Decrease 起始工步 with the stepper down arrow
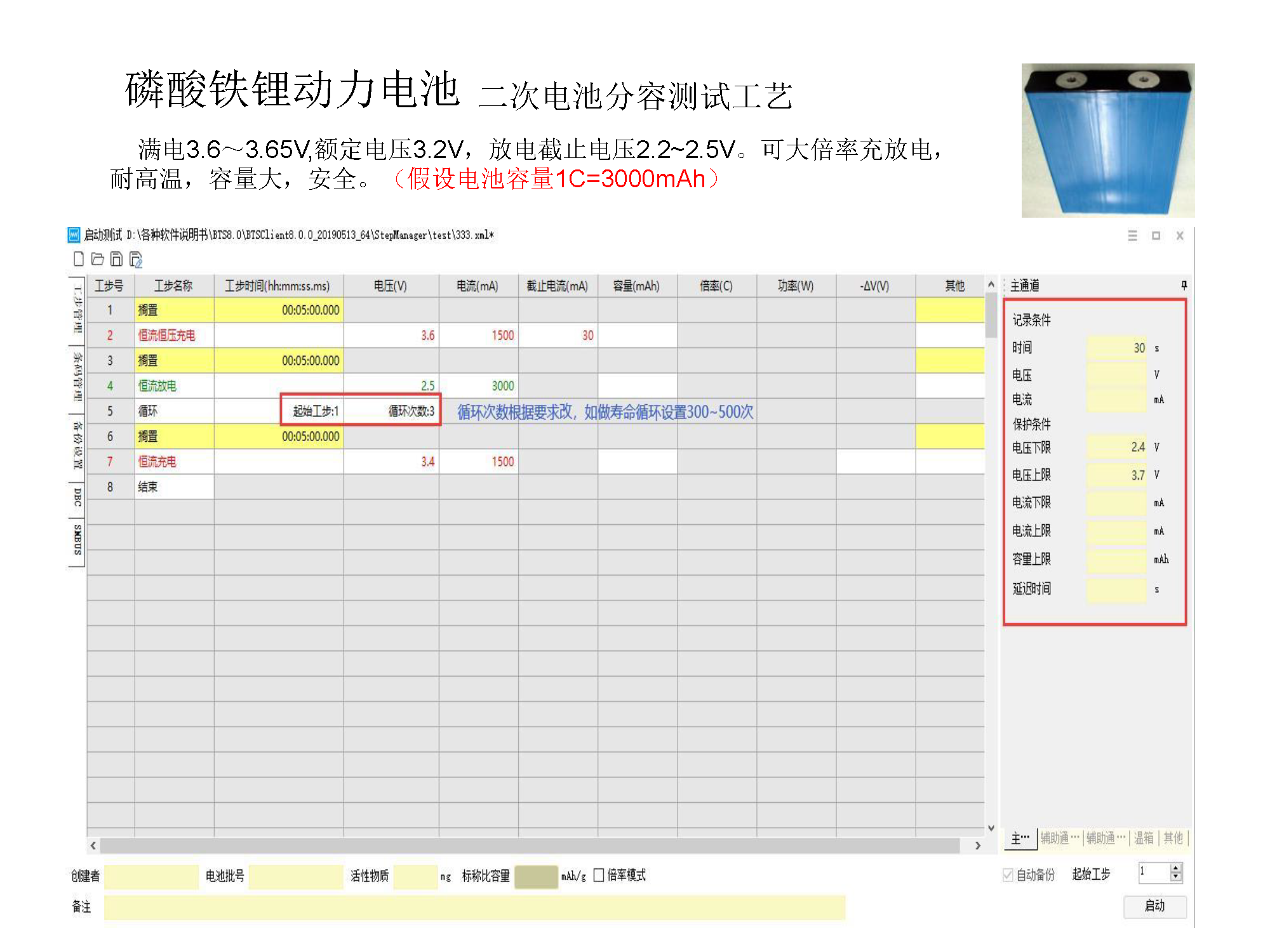 pyautogui.click(x=1176, y=877)
